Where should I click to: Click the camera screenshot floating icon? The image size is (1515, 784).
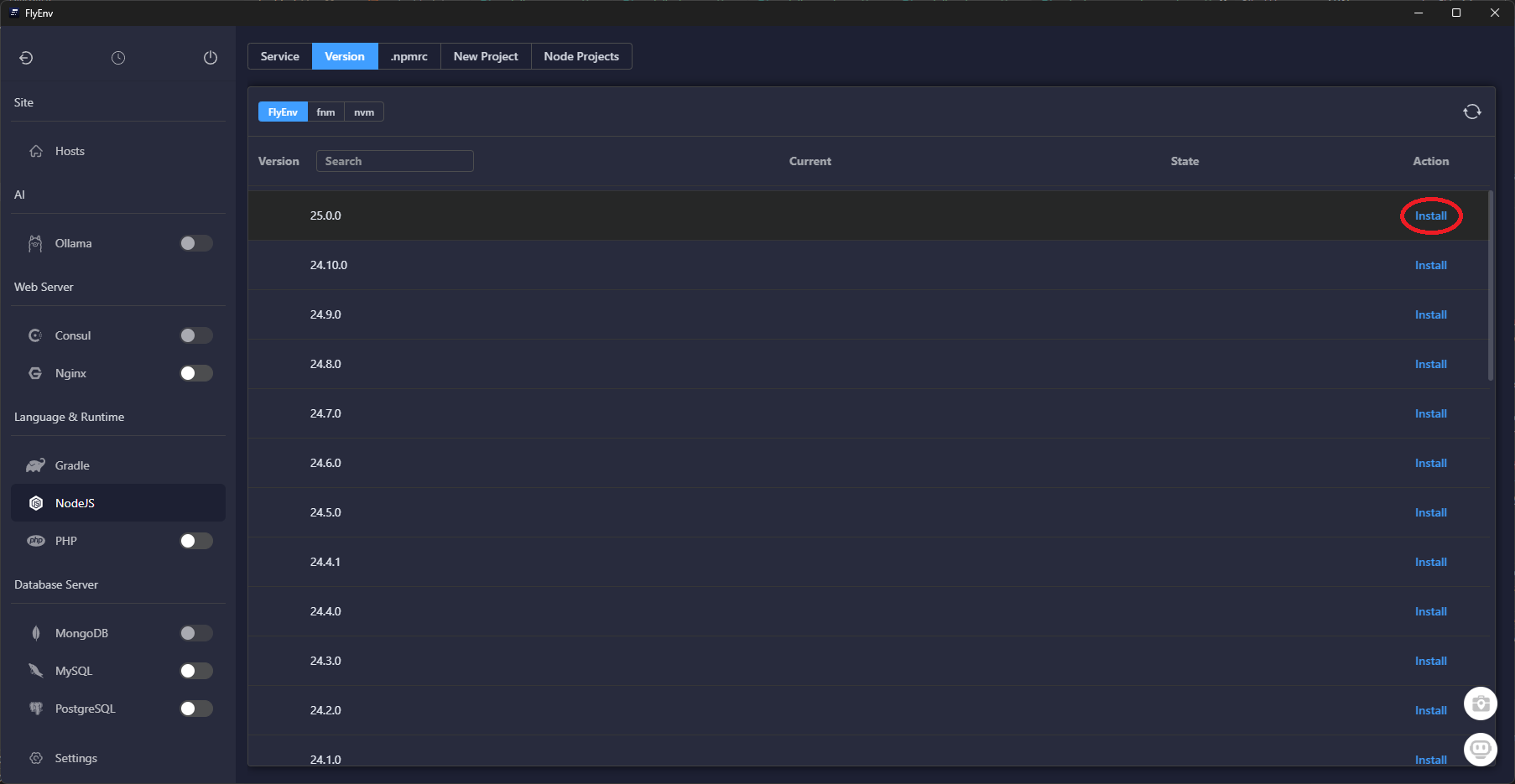(1480, 704)
